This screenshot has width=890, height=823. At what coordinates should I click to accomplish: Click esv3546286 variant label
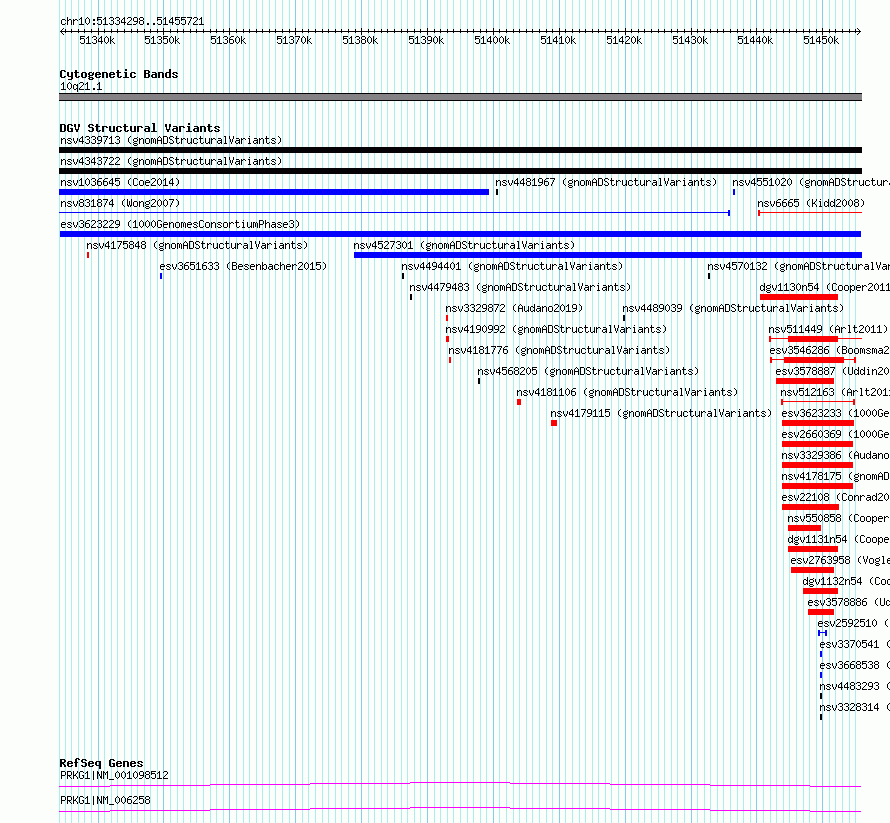pos(829,350)
